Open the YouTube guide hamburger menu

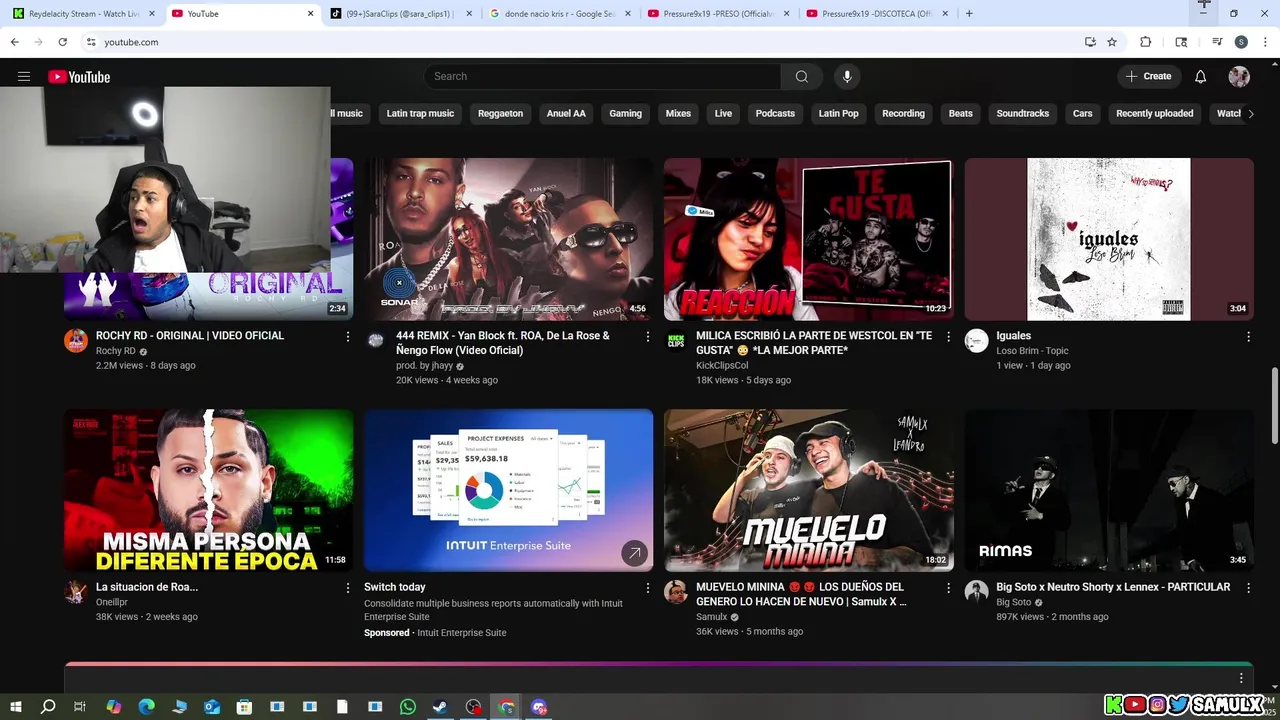24,77
